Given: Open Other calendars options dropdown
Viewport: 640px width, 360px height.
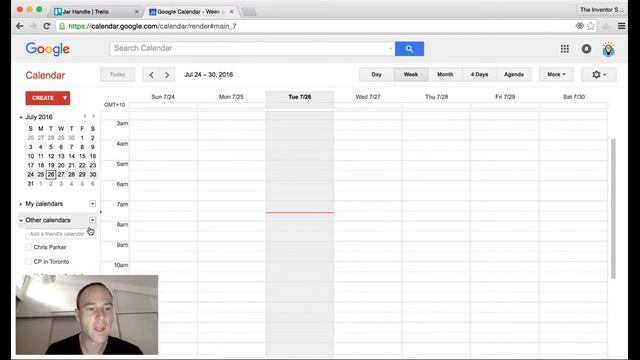Looking at the screenshot, I should click(x=92, y=220).
